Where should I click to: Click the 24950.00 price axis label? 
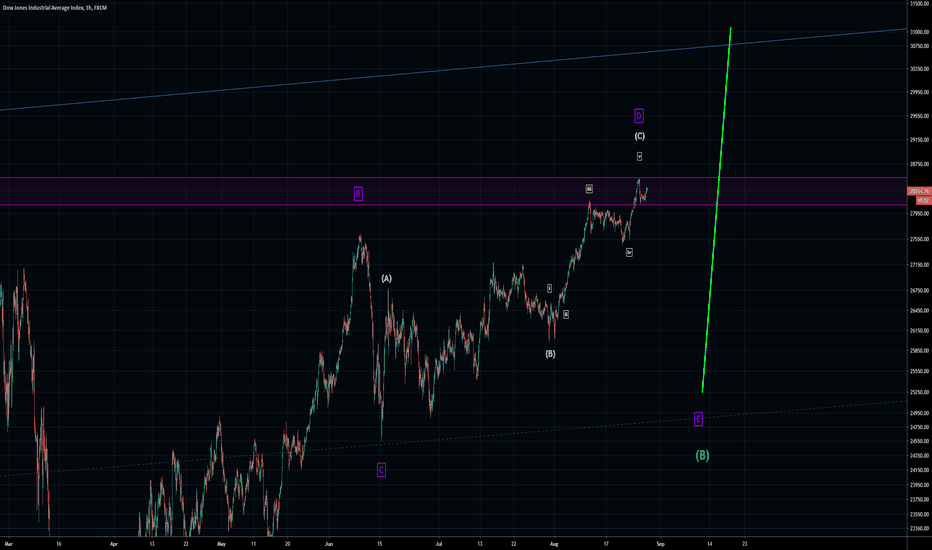[919, 413]
